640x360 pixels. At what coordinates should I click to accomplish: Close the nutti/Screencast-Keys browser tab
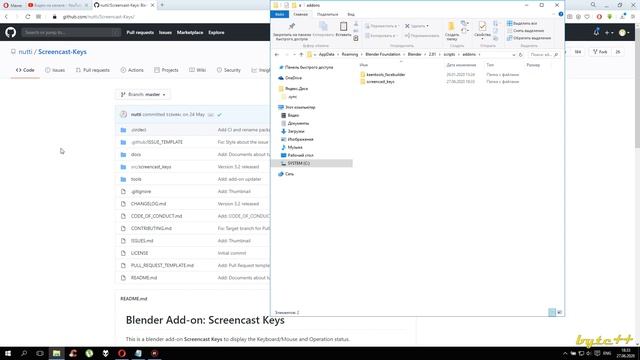click(153, 5)
